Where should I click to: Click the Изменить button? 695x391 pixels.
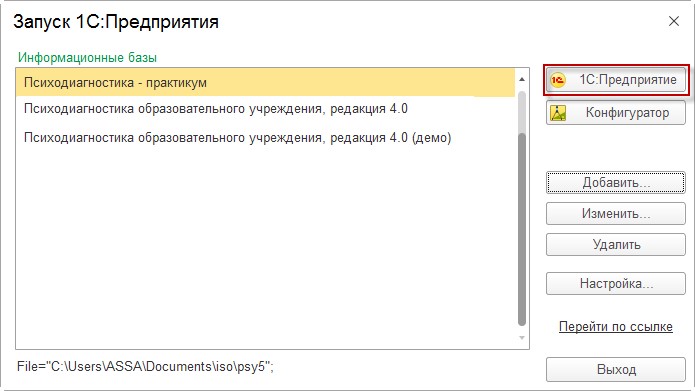(616, 214)
